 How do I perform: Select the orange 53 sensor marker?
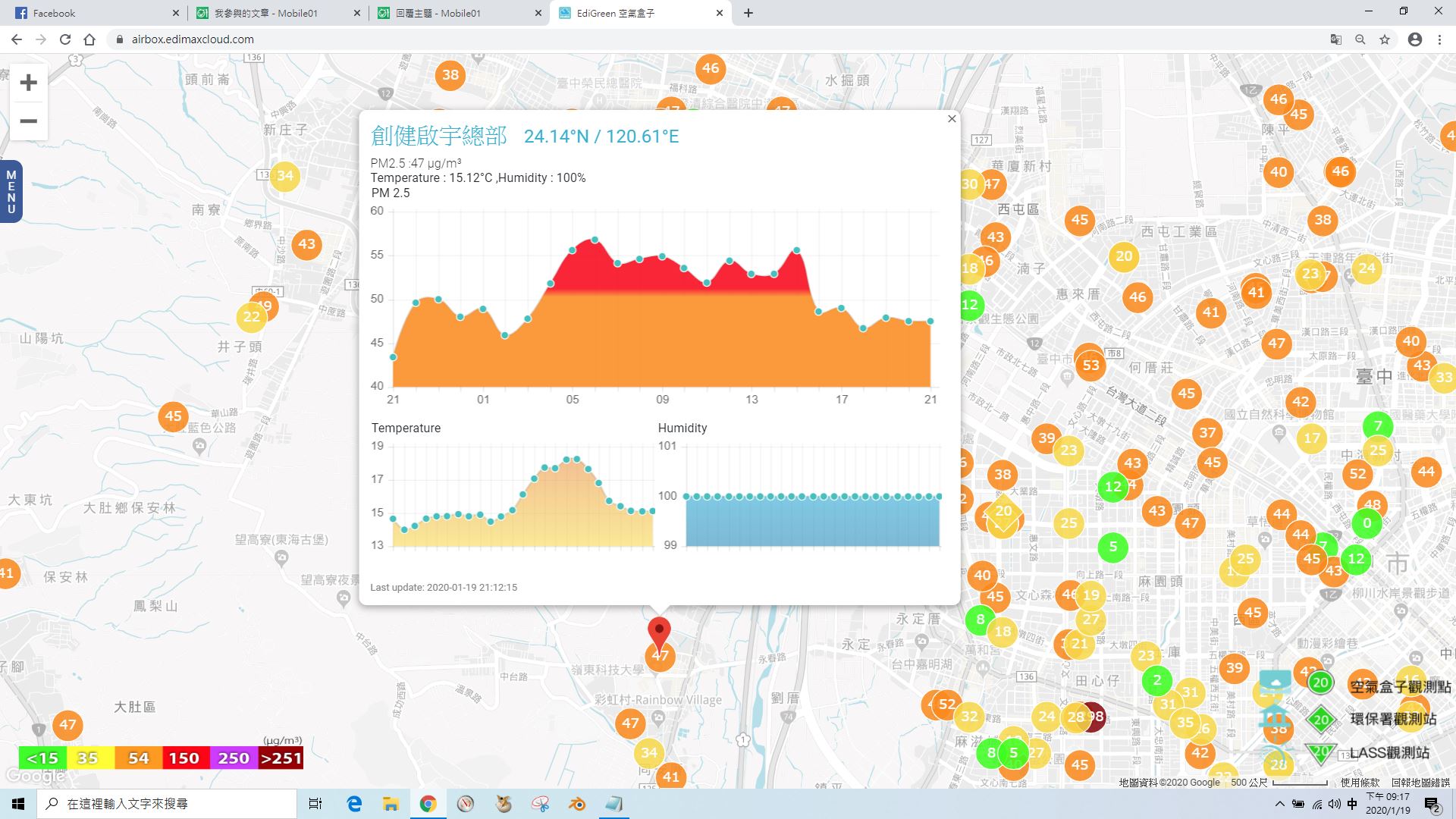[x=1090, y=366]
